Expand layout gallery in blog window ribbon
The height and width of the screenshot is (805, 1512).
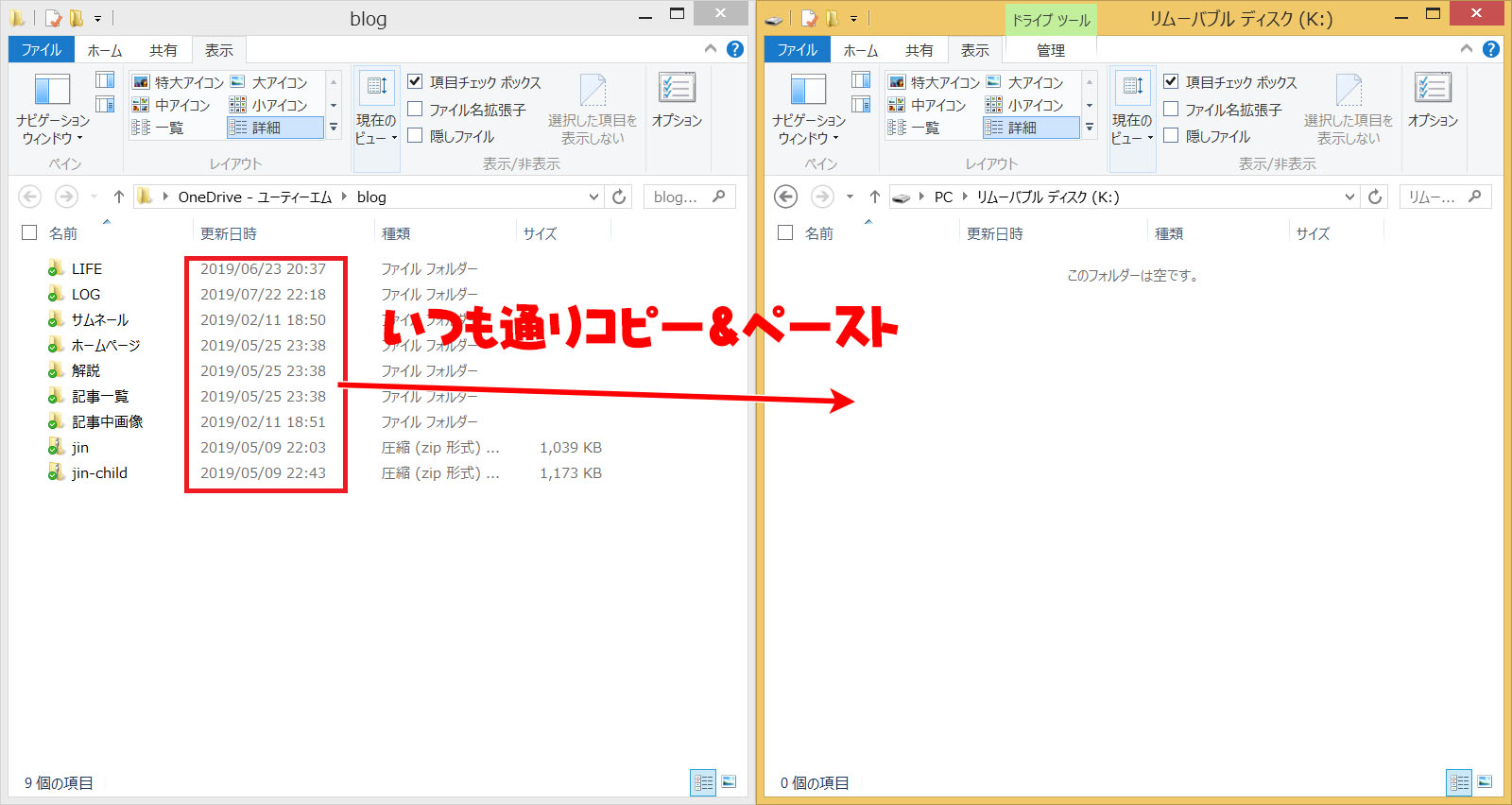pyautogui.click(x=334, y=128)
